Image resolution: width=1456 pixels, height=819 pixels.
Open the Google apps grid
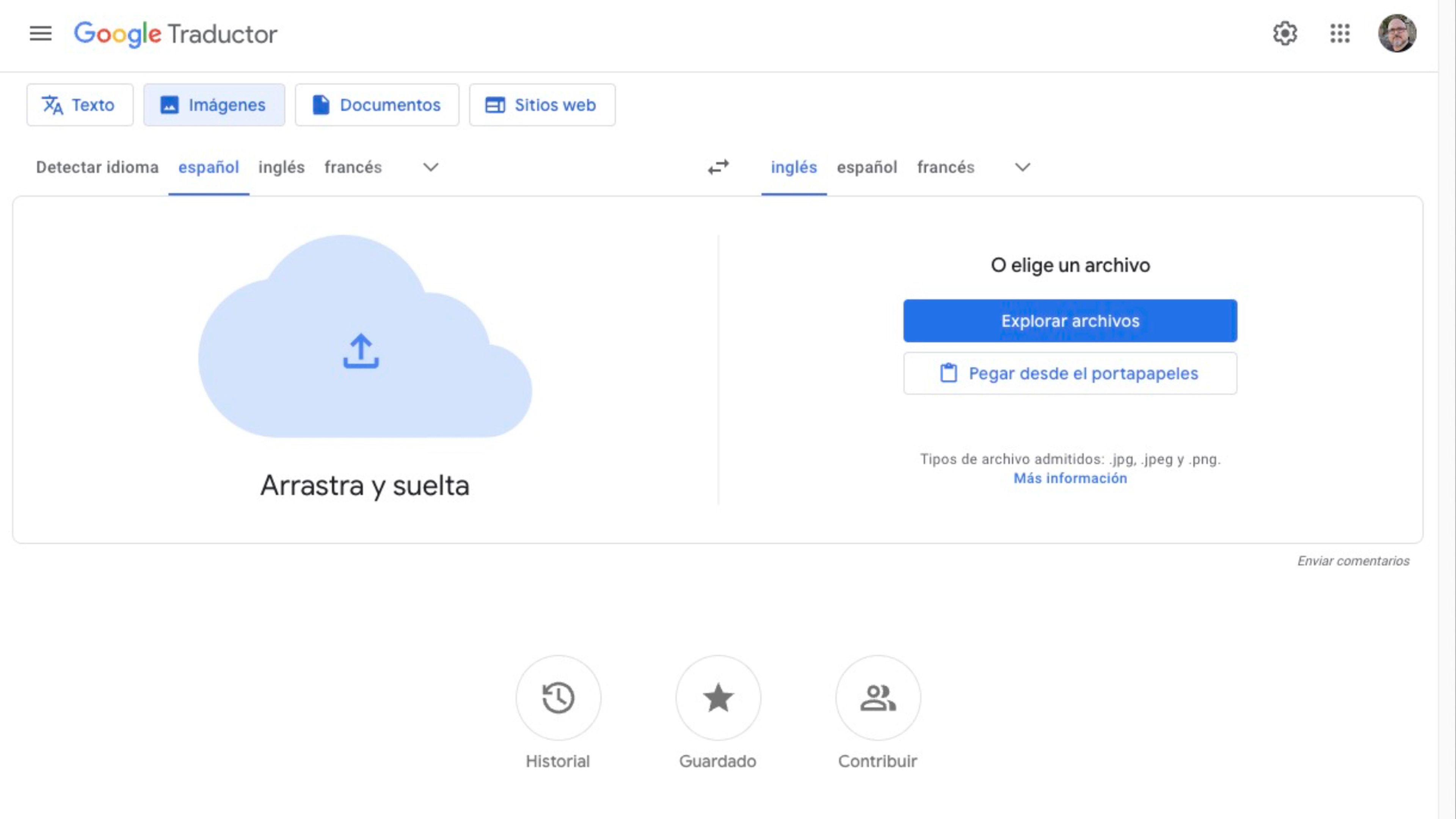point(1340,34)
